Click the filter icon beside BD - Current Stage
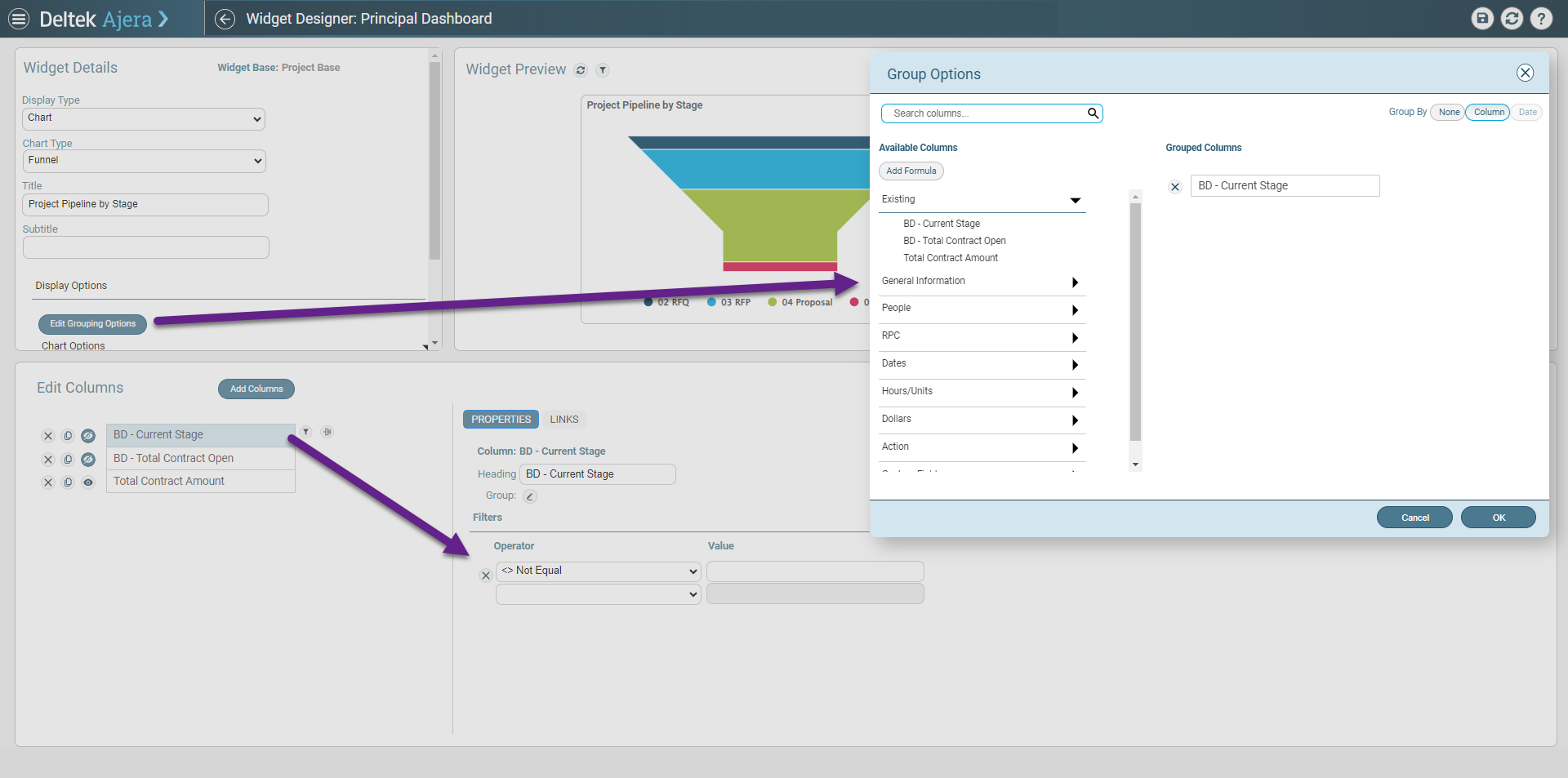Image resolution: width=1568 pixels, height=778 pixels. point(306,432)
